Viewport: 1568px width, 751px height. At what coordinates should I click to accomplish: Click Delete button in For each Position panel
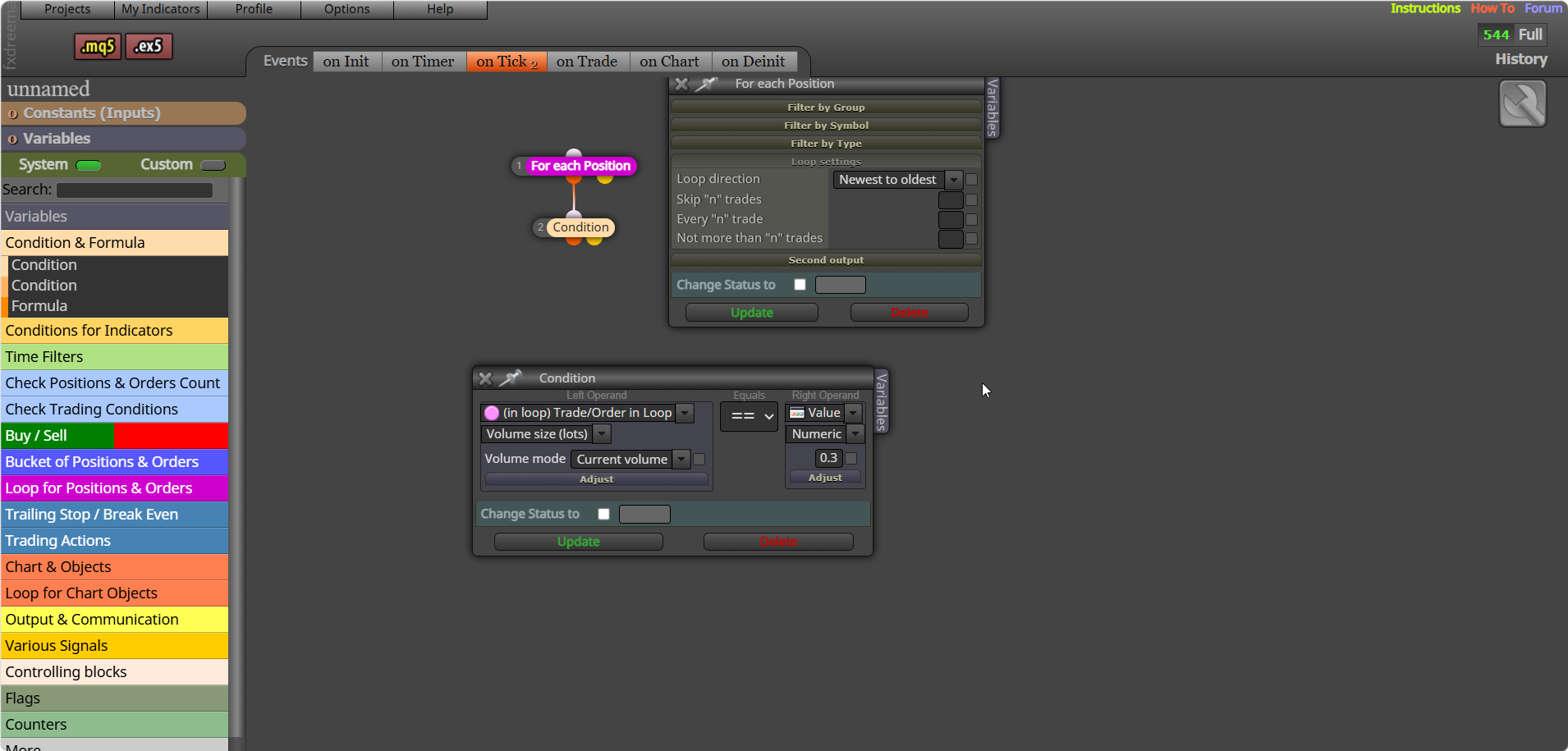[x=910, y=313]
